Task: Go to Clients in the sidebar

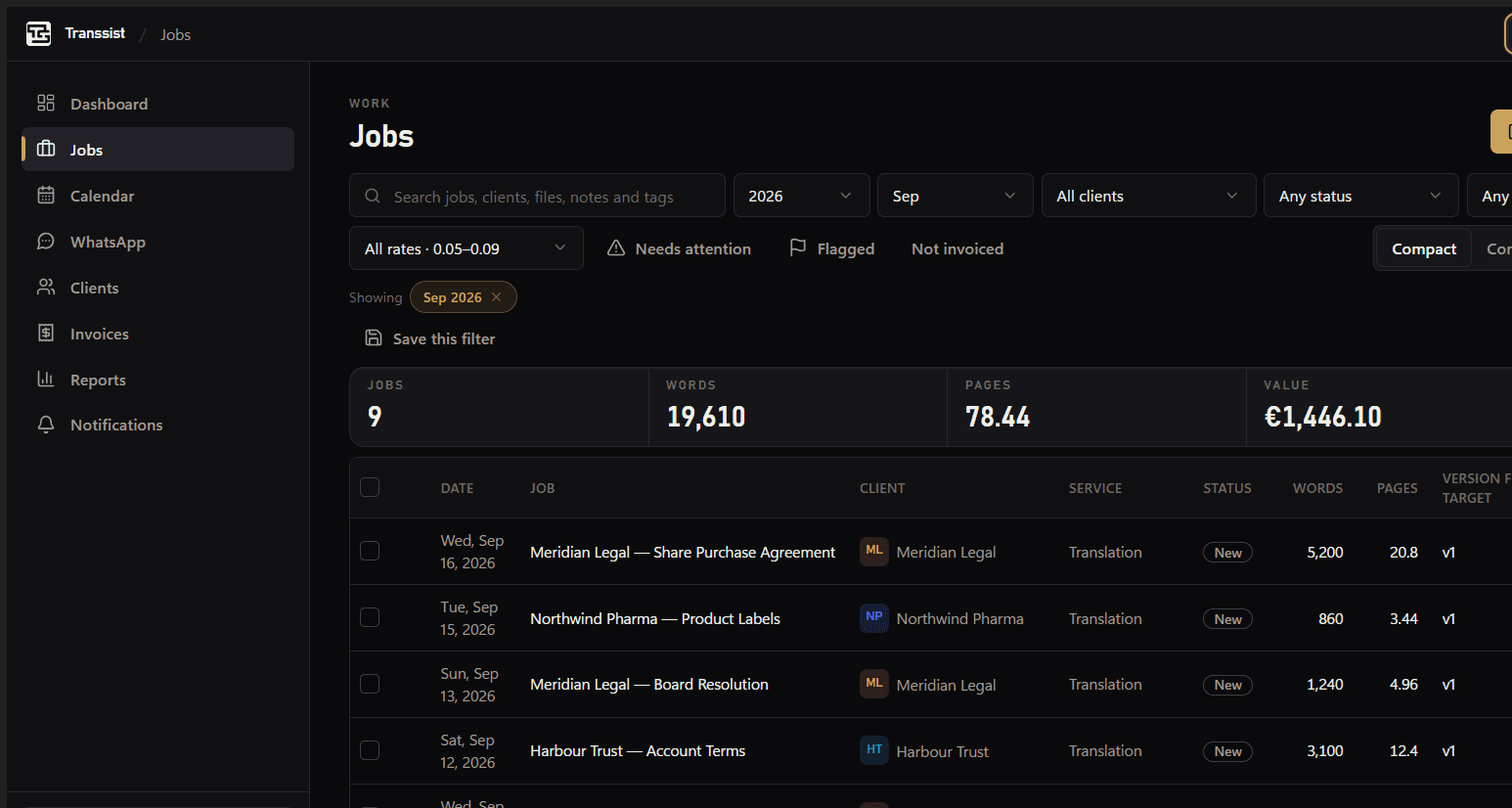Action: click(x=157, y=288)
